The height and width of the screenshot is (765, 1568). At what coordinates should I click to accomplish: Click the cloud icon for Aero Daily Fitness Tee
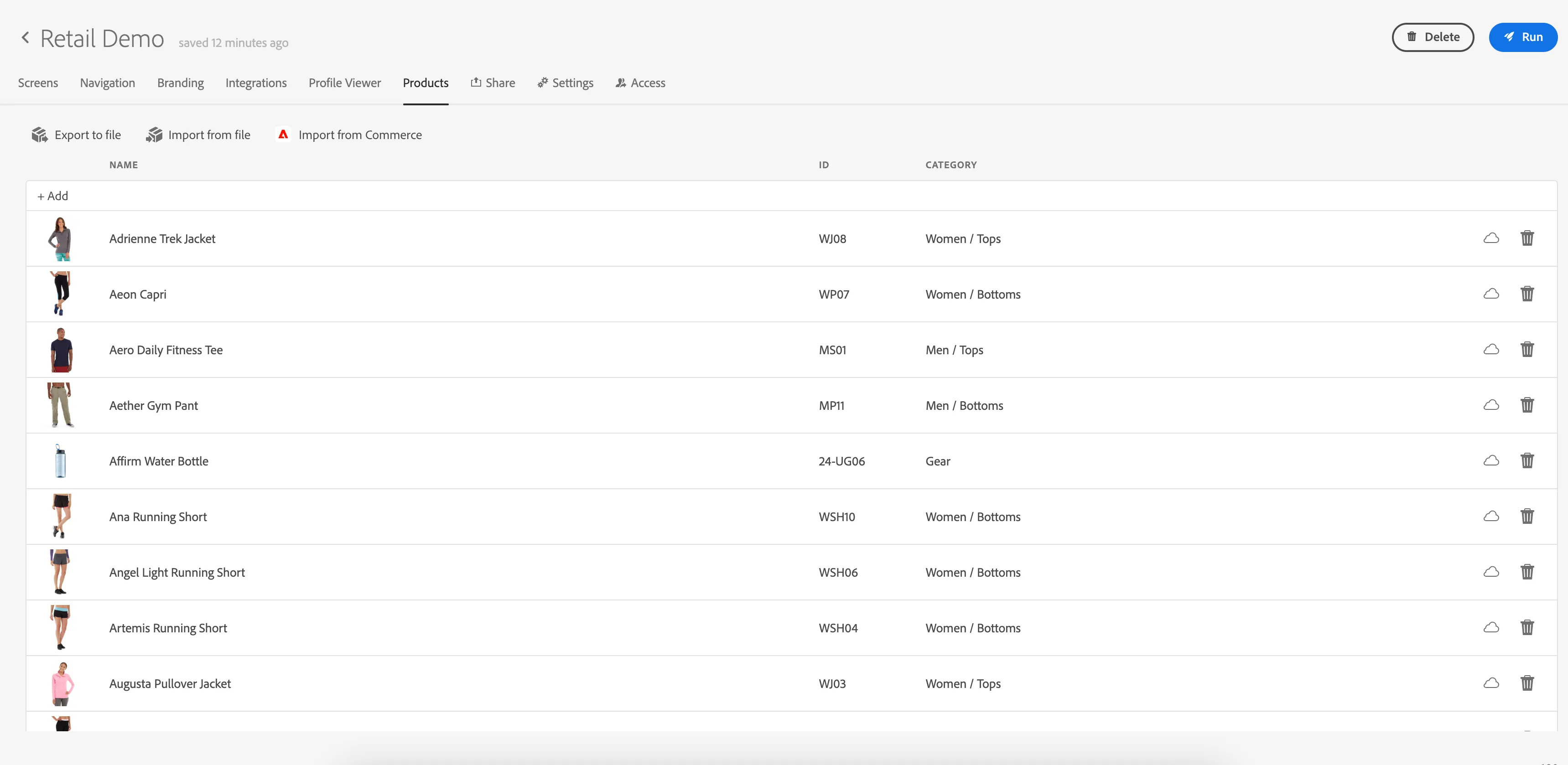(1491, 349)
